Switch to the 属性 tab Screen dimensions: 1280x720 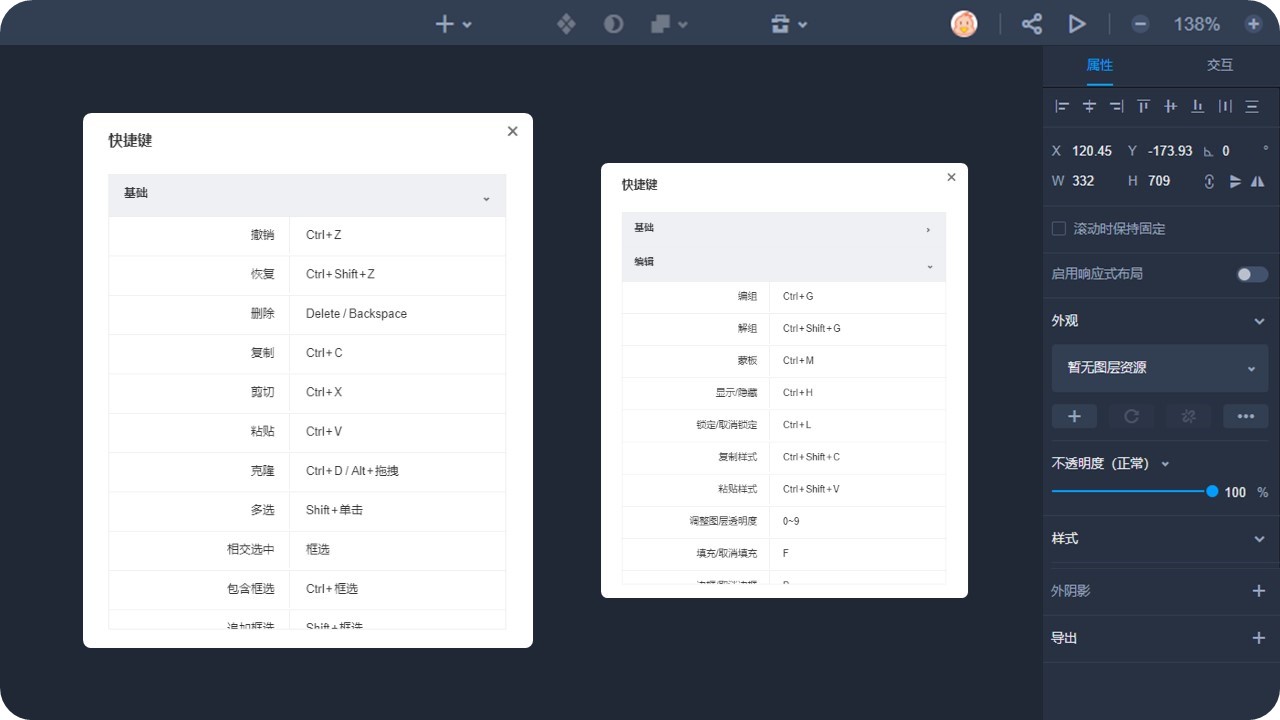[1100, 65]
